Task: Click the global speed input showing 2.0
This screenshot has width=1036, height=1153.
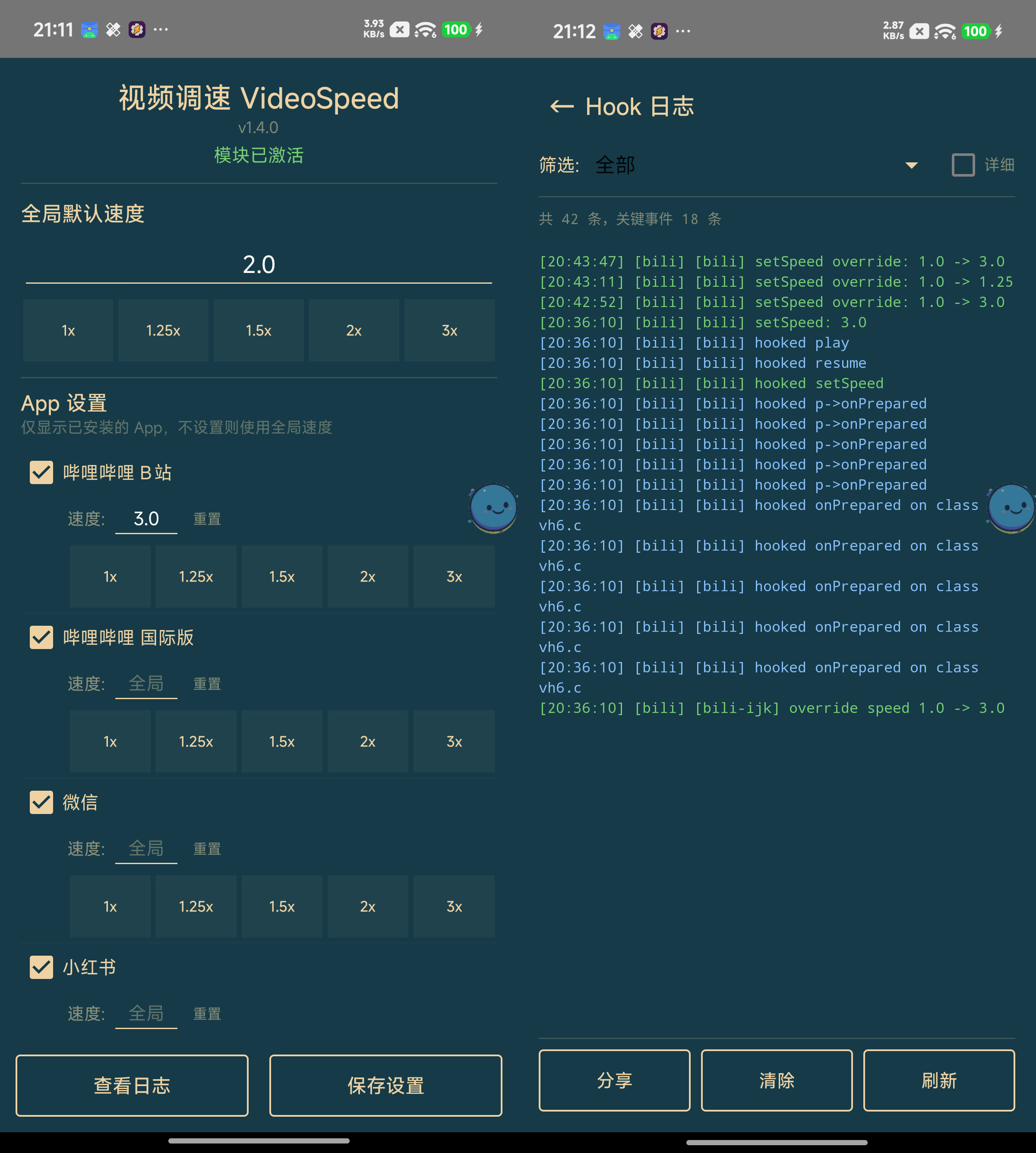Action: [x=259, y=263]
